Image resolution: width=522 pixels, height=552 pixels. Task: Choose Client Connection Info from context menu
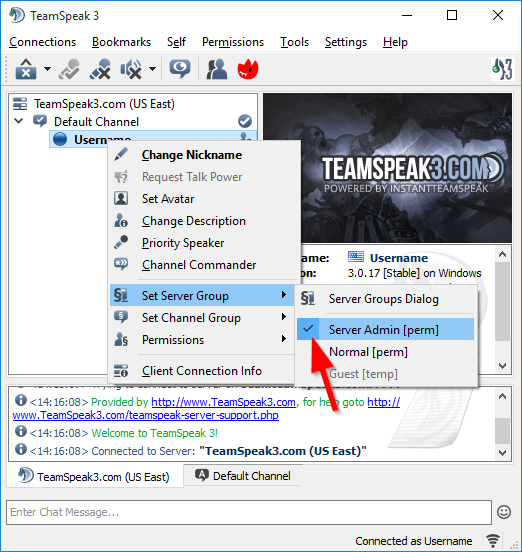(202, 371)
